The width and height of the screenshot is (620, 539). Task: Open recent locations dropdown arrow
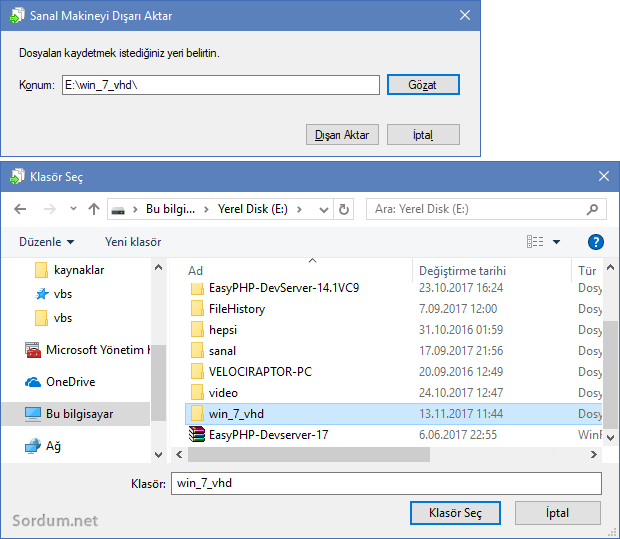tap(73, 209)
